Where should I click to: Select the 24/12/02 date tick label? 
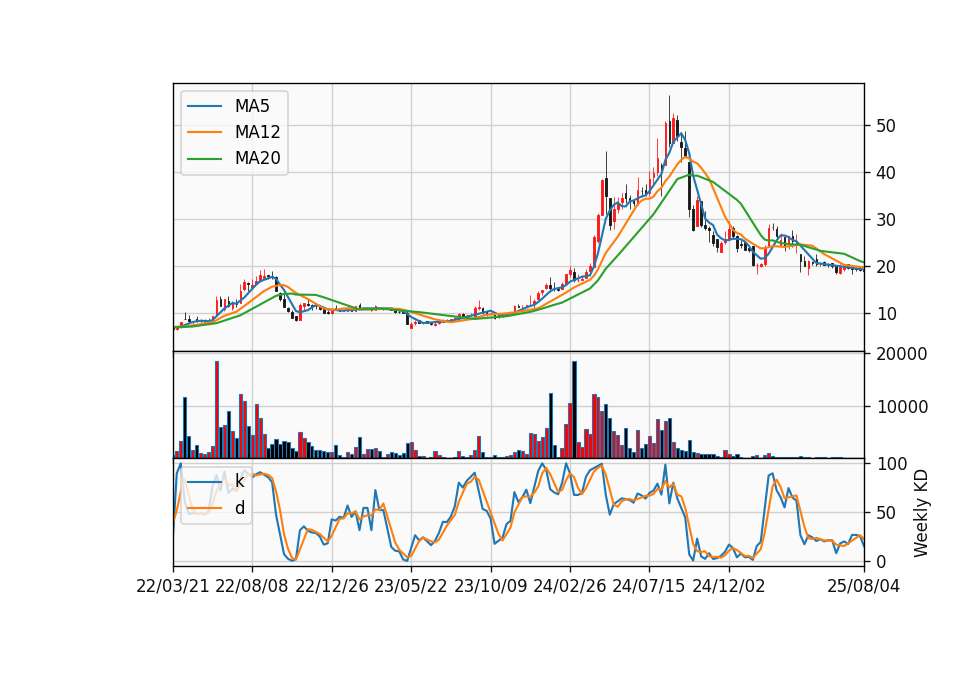point(729,586)
